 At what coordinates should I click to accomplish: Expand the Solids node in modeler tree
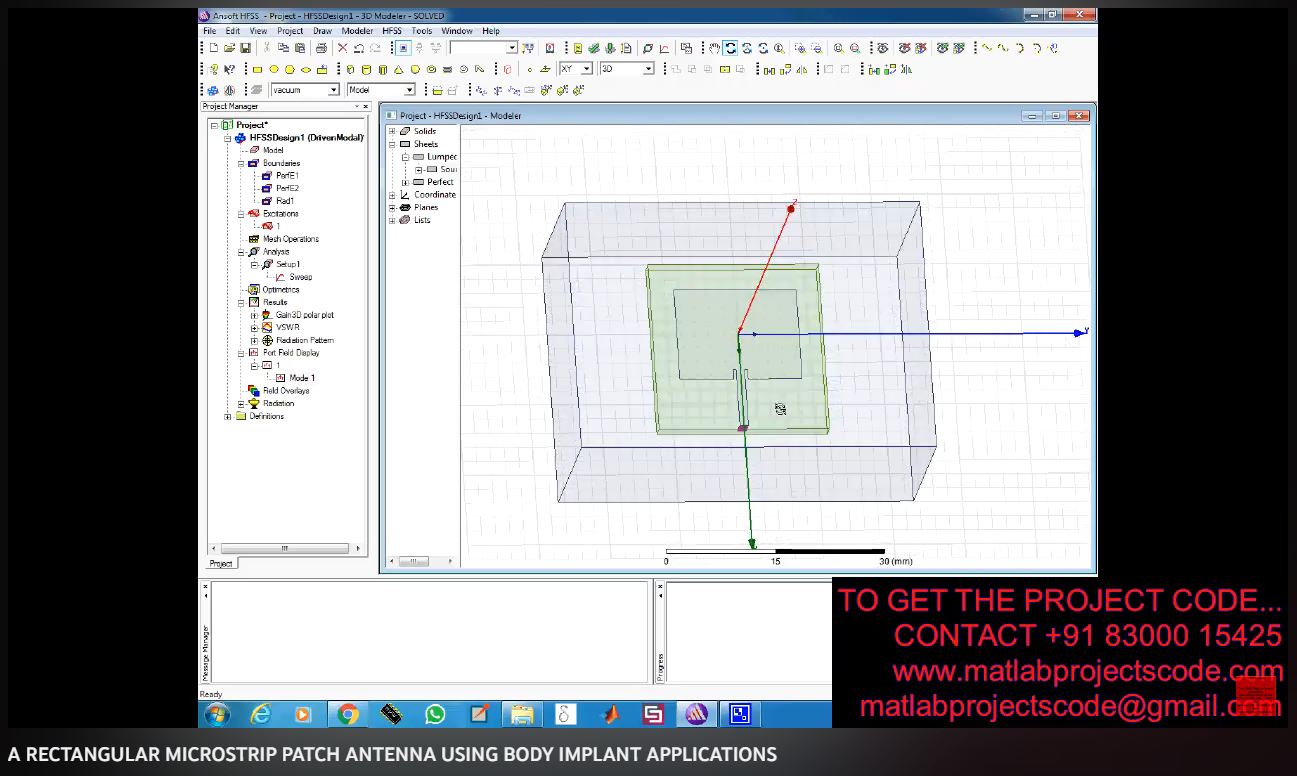click(393, 131)
